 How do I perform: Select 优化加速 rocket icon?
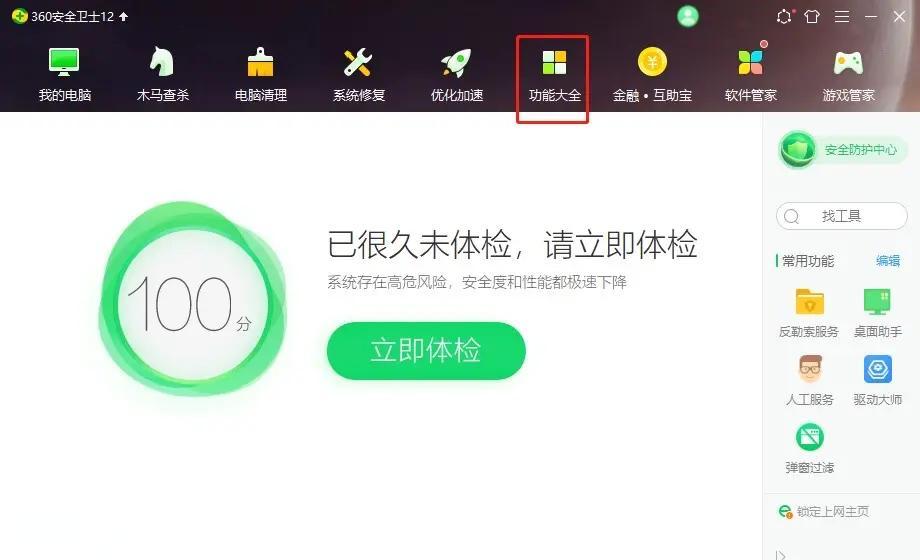click(456, 62)
